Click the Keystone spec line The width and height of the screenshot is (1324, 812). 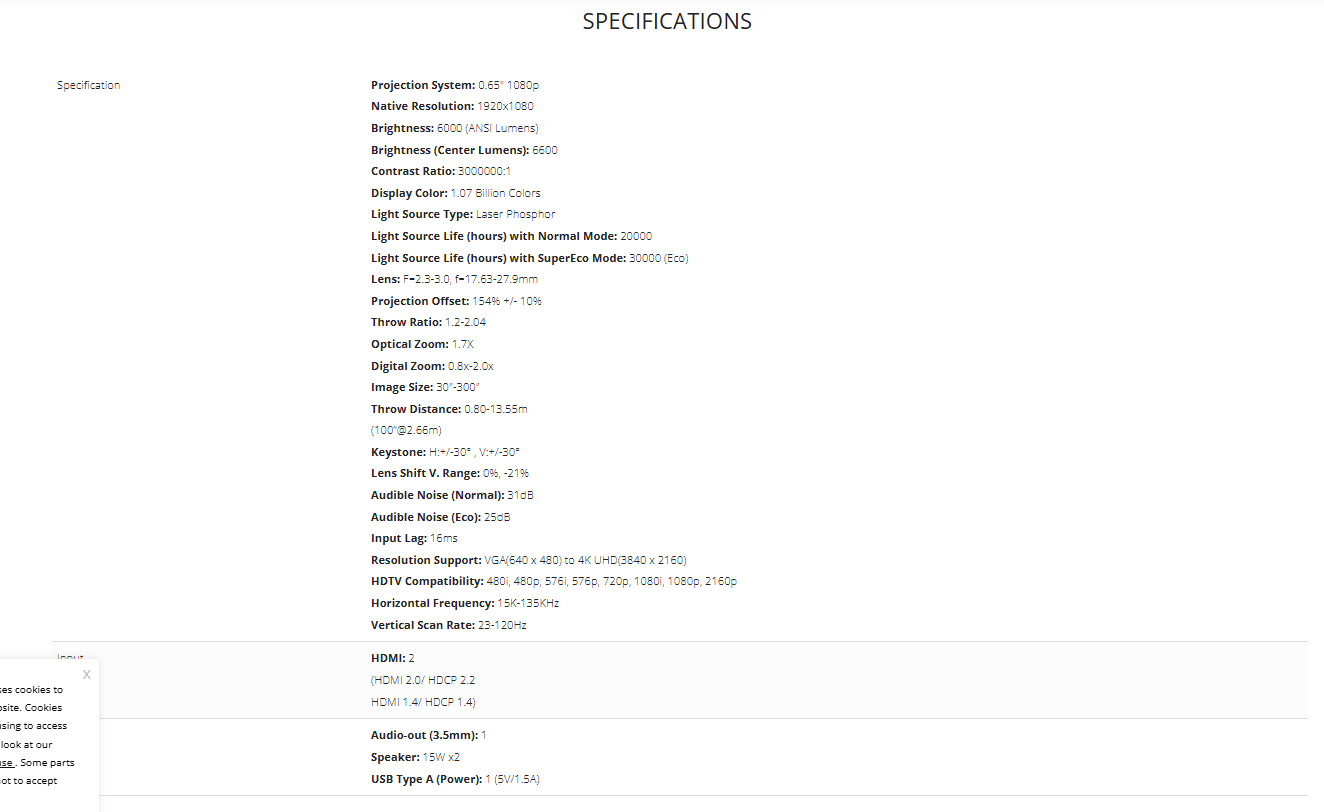445,452
